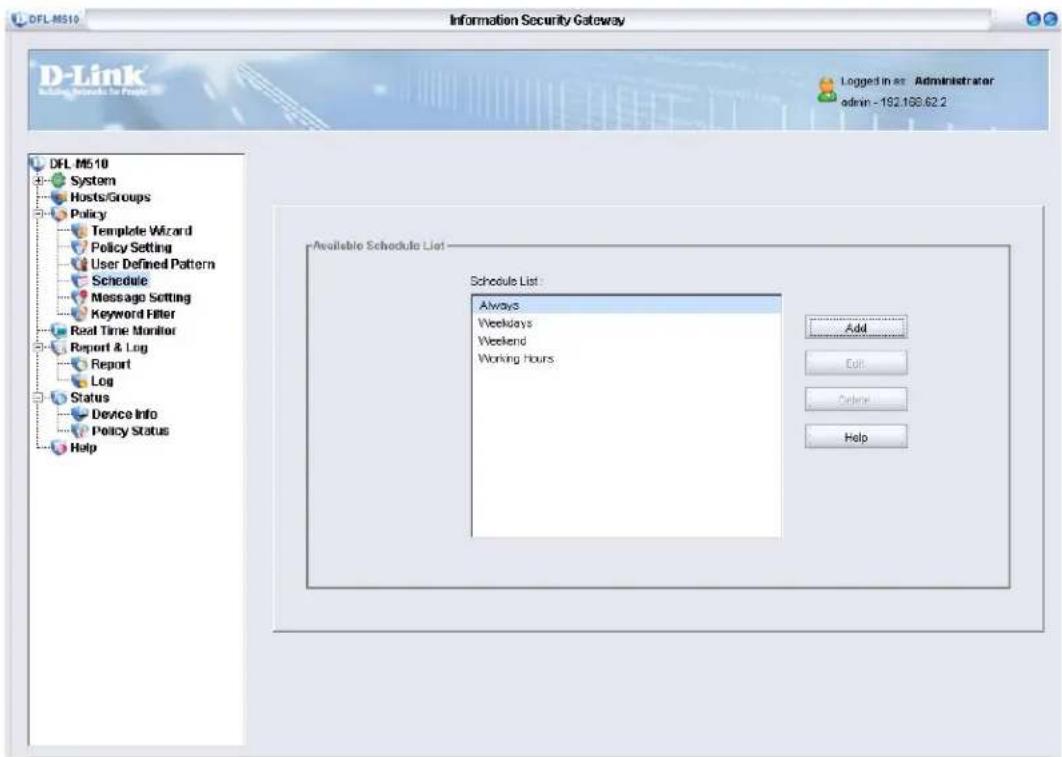Screen dimensions: 1062x757
Task: Open Message Setting page
Action: pyautogui.click(x=141, y=297)
